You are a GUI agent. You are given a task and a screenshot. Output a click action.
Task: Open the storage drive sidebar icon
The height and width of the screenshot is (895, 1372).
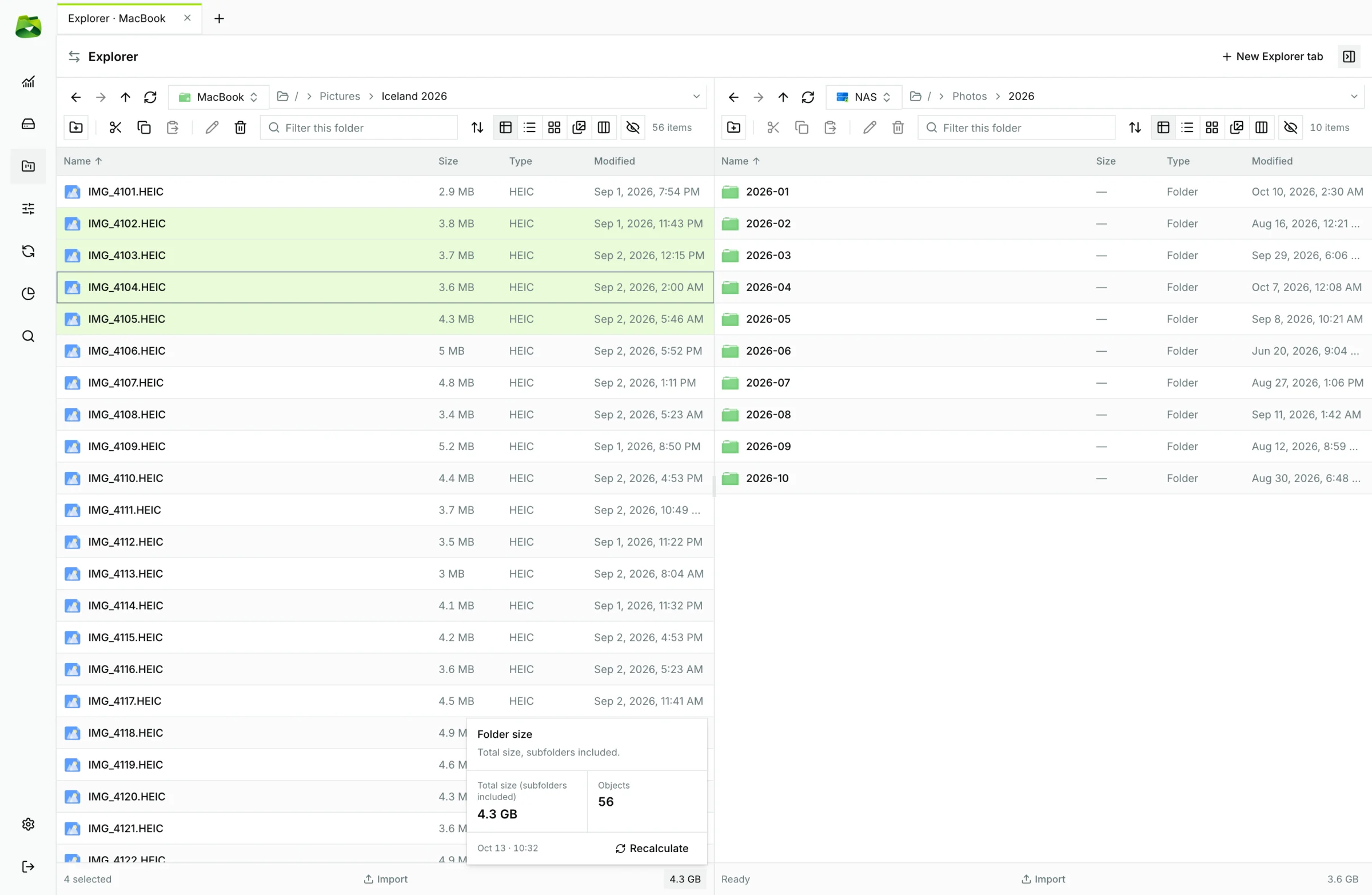(28, 124)
